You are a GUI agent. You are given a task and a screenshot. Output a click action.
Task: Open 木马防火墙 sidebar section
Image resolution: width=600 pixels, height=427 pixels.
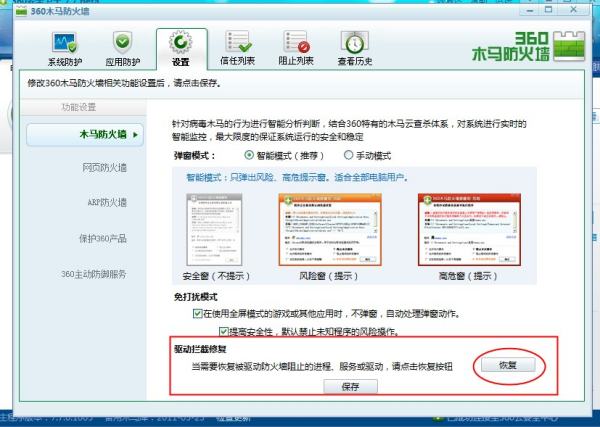pyautogui.click(x=85, y=135)
